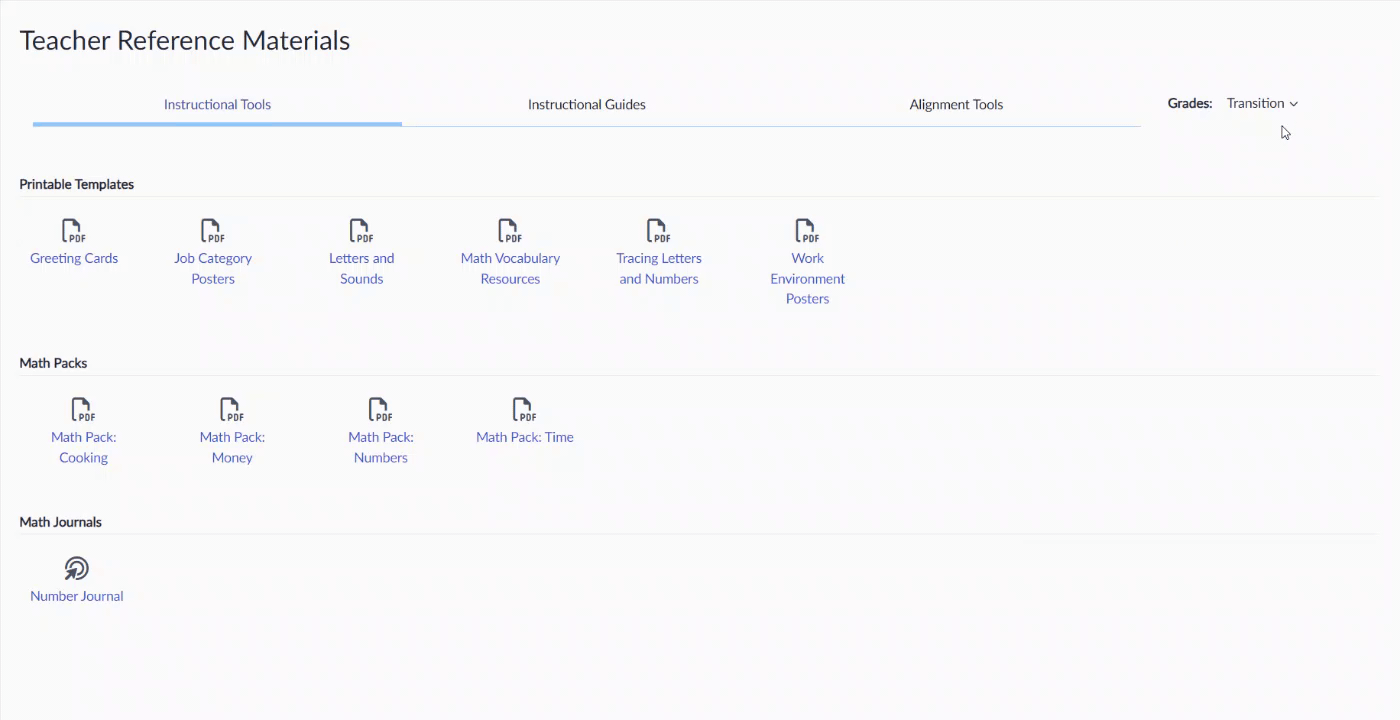The width and height of the screenshot is (1400, 720).
Task: Click the Math Journals section heading
Action: point(60,522)
